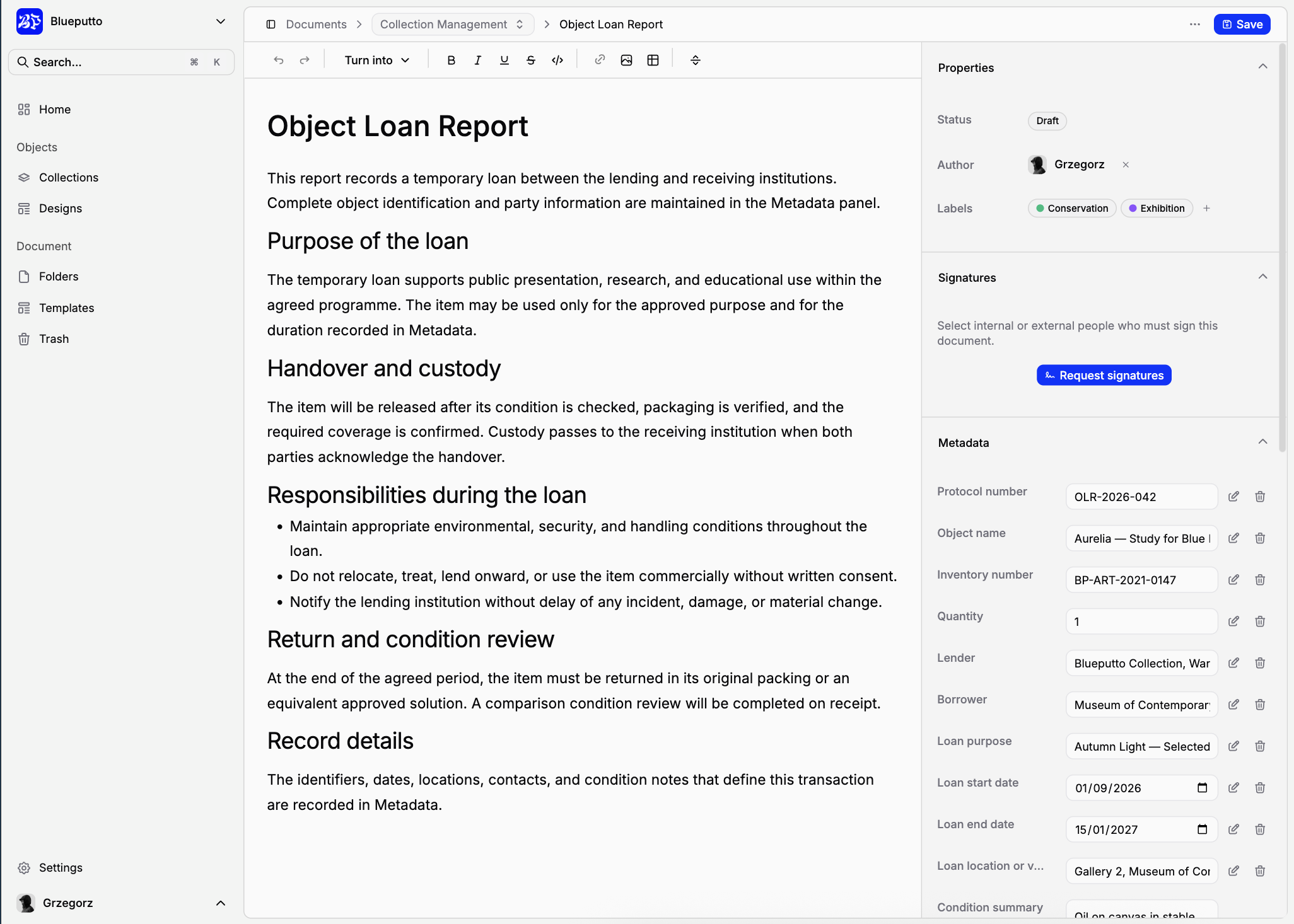Open the Blueputto workspace switcher
The width and height of the screenshot is (1294, 924).
(121, 21)
